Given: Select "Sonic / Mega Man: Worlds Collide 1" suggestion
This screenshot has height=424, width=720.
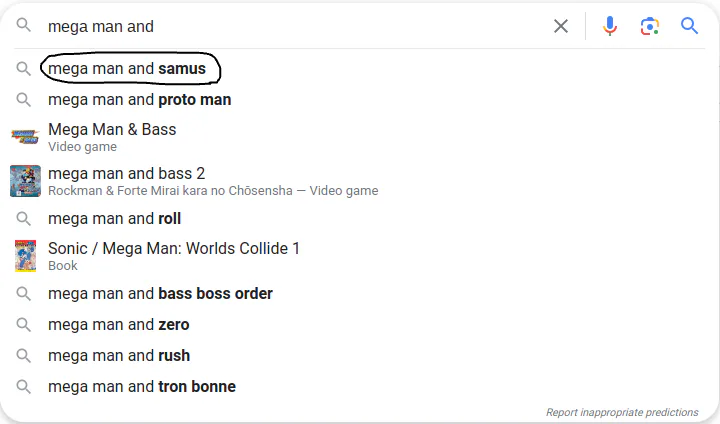Looking at the screenshot, I should pyautogui.click(x=174, y=249).
